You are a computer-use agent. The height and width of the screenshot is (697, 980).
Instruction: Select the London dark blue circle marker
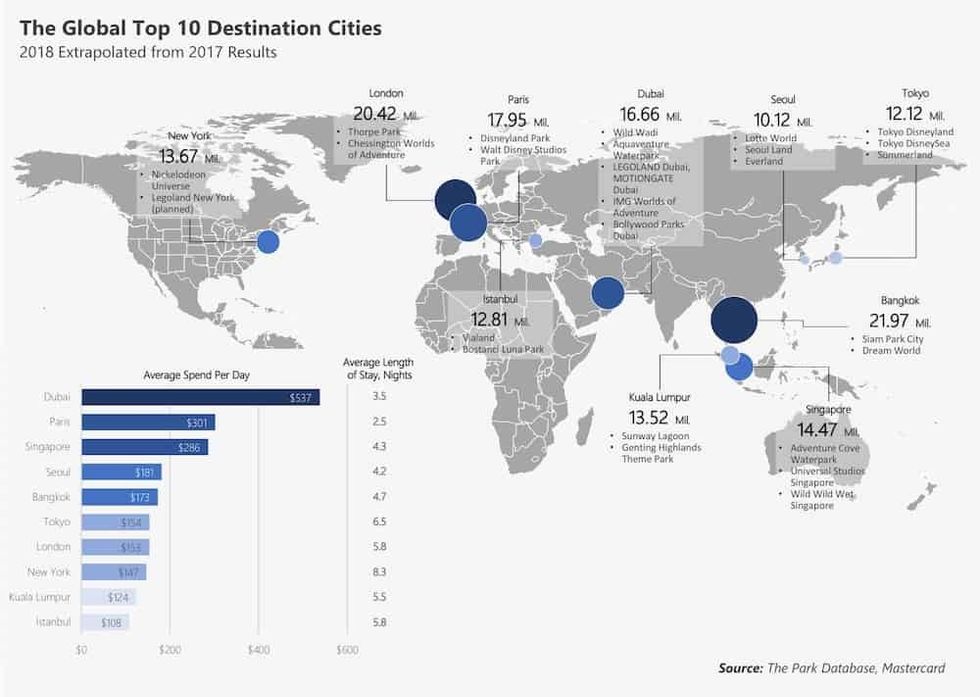[x=455, y=200]
